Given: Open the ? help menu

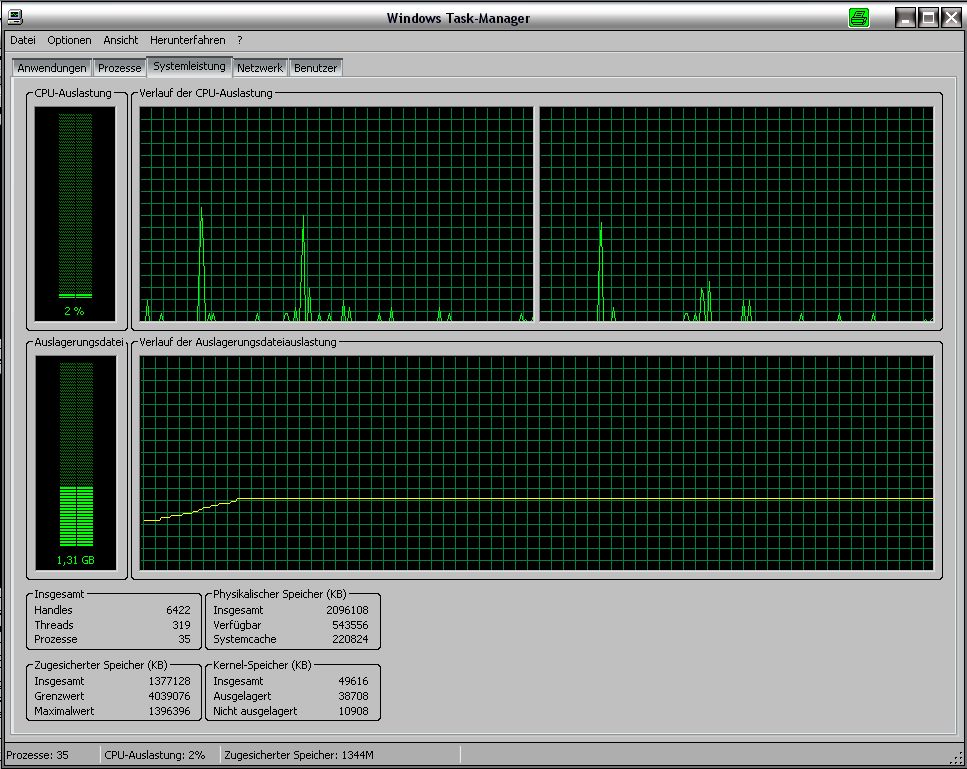Looking at the screenshot, I should 240,40.
